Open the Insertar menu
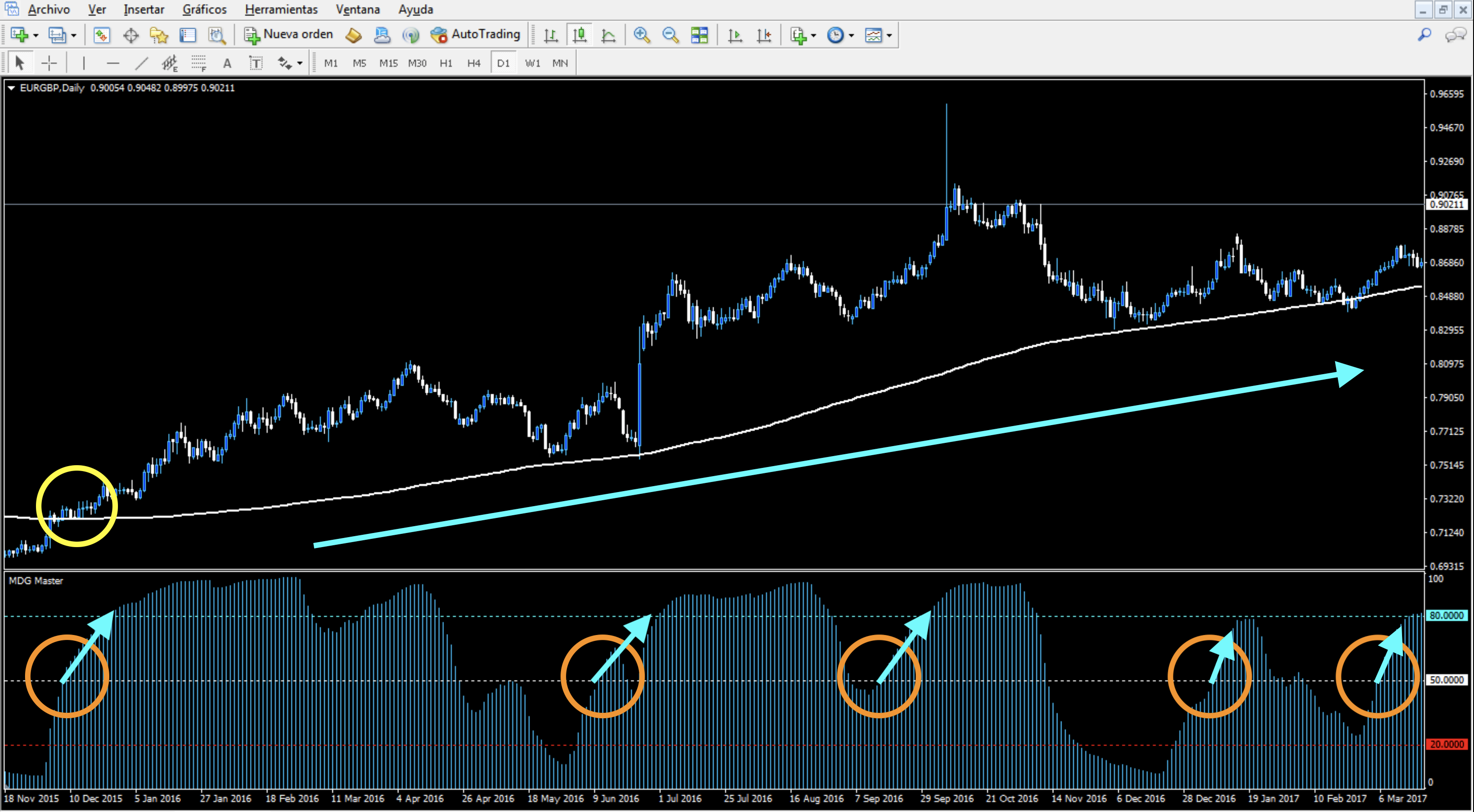 point(143,10)
